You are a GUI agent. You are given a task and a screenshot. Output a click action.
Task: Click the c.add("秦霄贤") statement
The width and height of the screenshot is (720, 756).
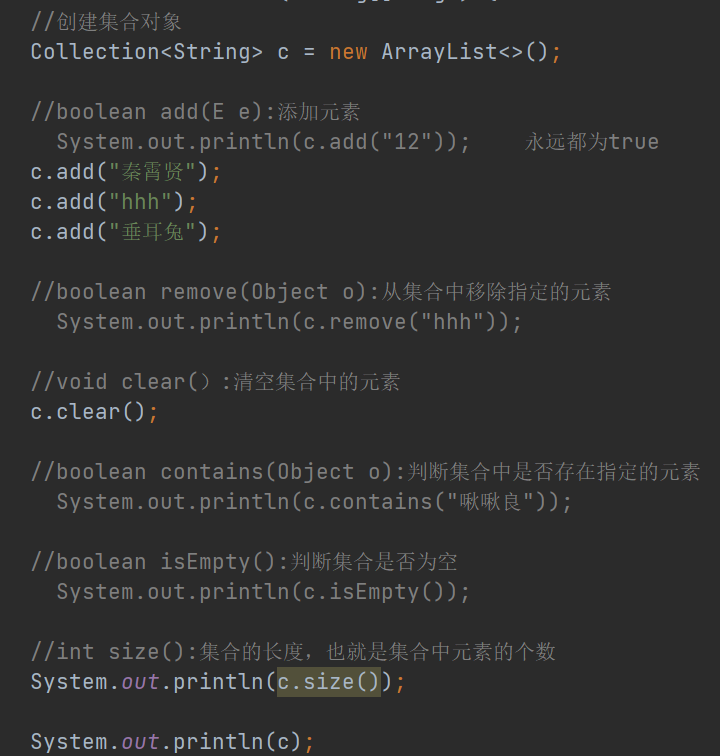(125, 172)
